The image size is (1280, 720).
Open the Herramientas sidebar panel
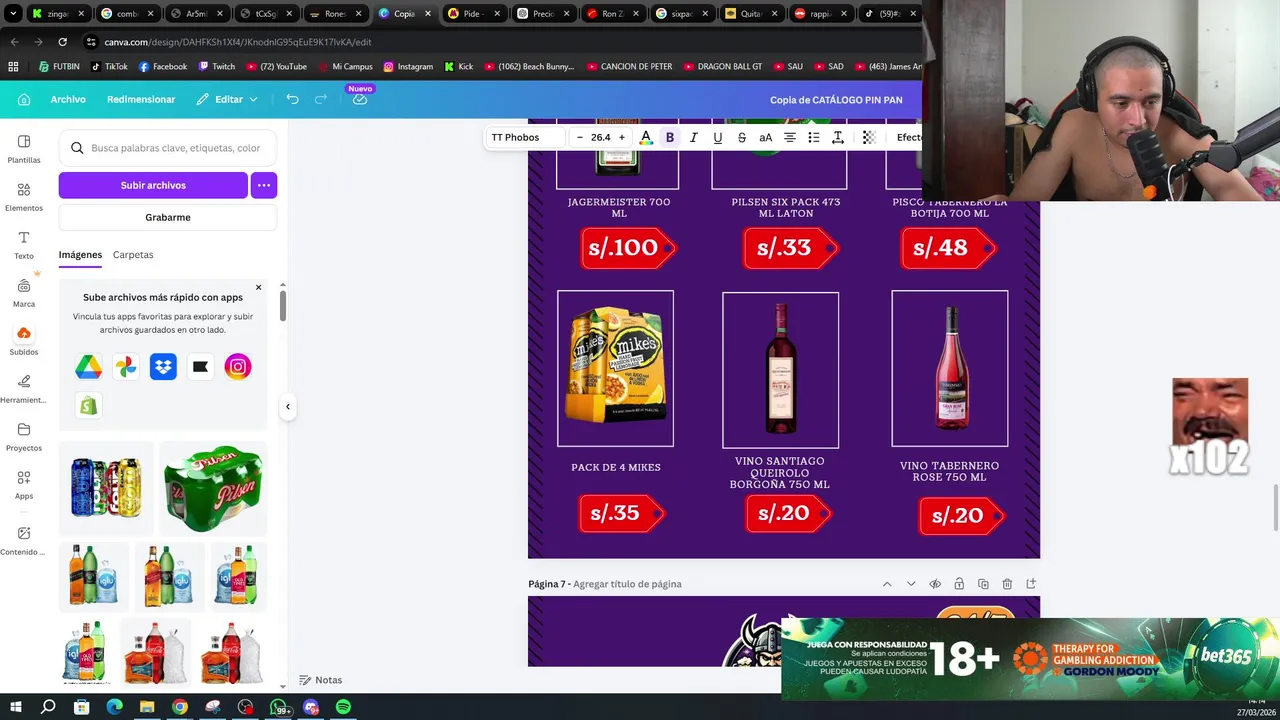pos(24,389)
